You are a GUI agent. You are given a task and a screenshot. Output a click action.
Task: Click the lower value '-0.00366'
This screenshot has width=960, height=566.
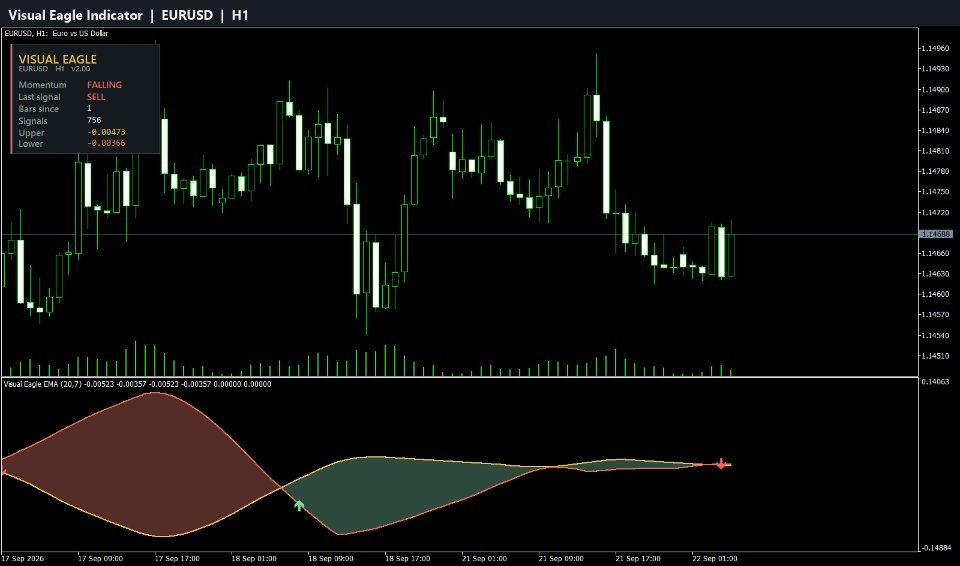(x=106, y=143)
